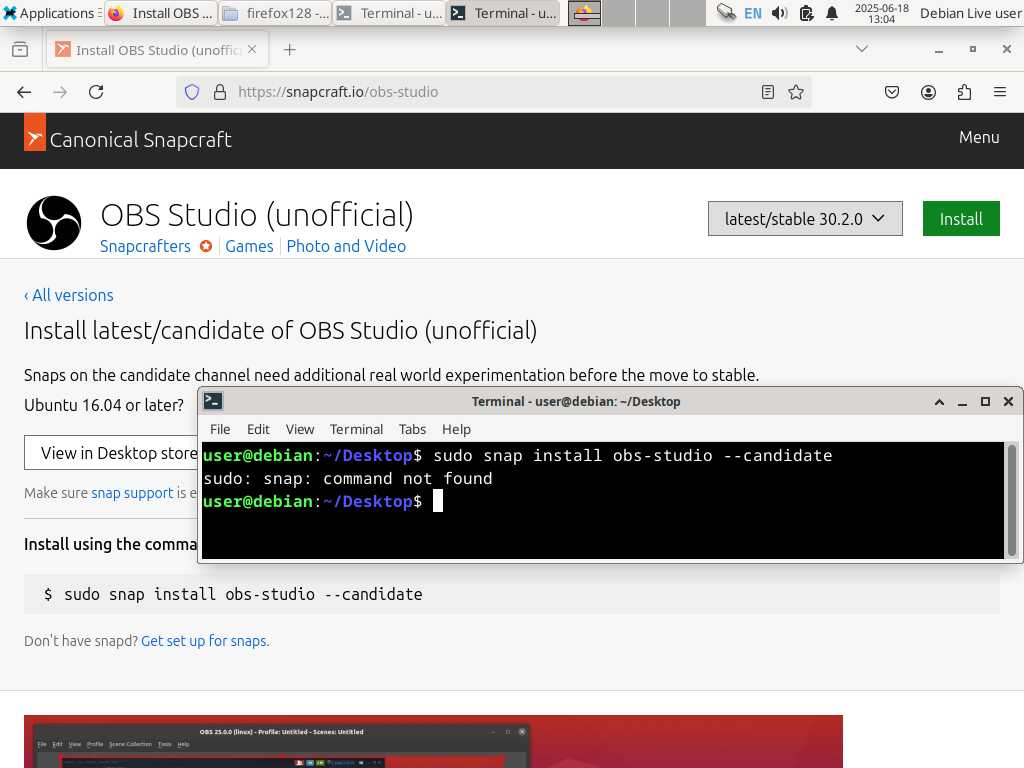Image resolution: width=1024 pixels, height=768 pixels.
Task: Toggle reader view icon
Action: point(768,92)
